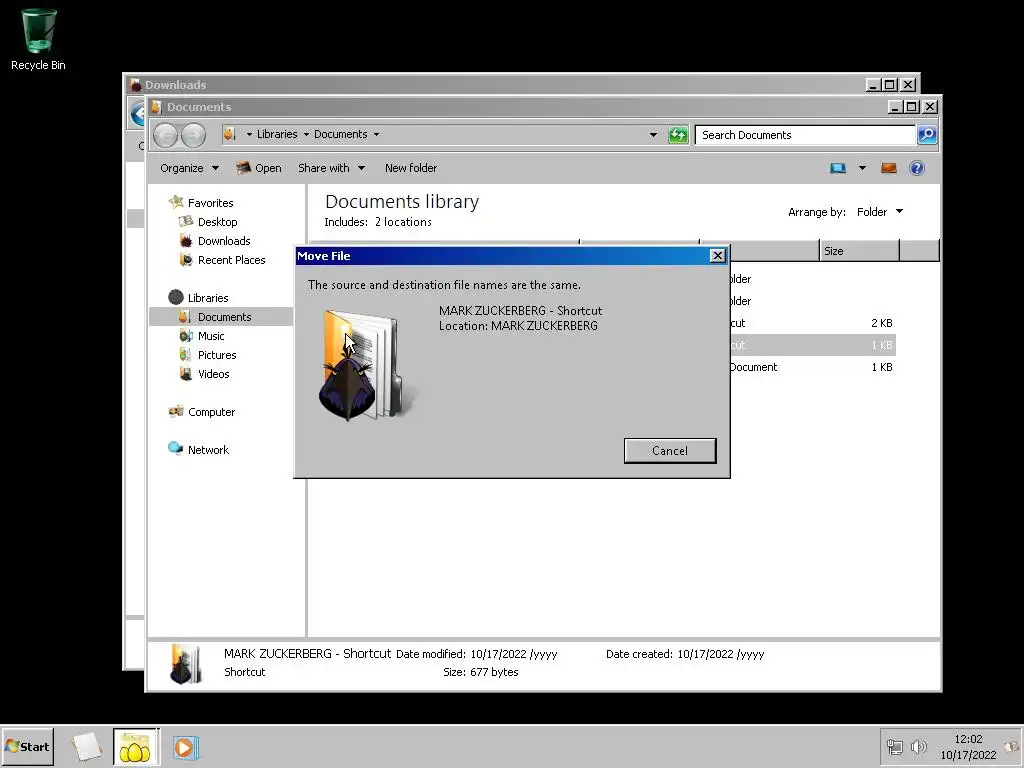This screenshot has width=1024, height=768.
Task: Open the Share with menu
Action: coord(331,168)
